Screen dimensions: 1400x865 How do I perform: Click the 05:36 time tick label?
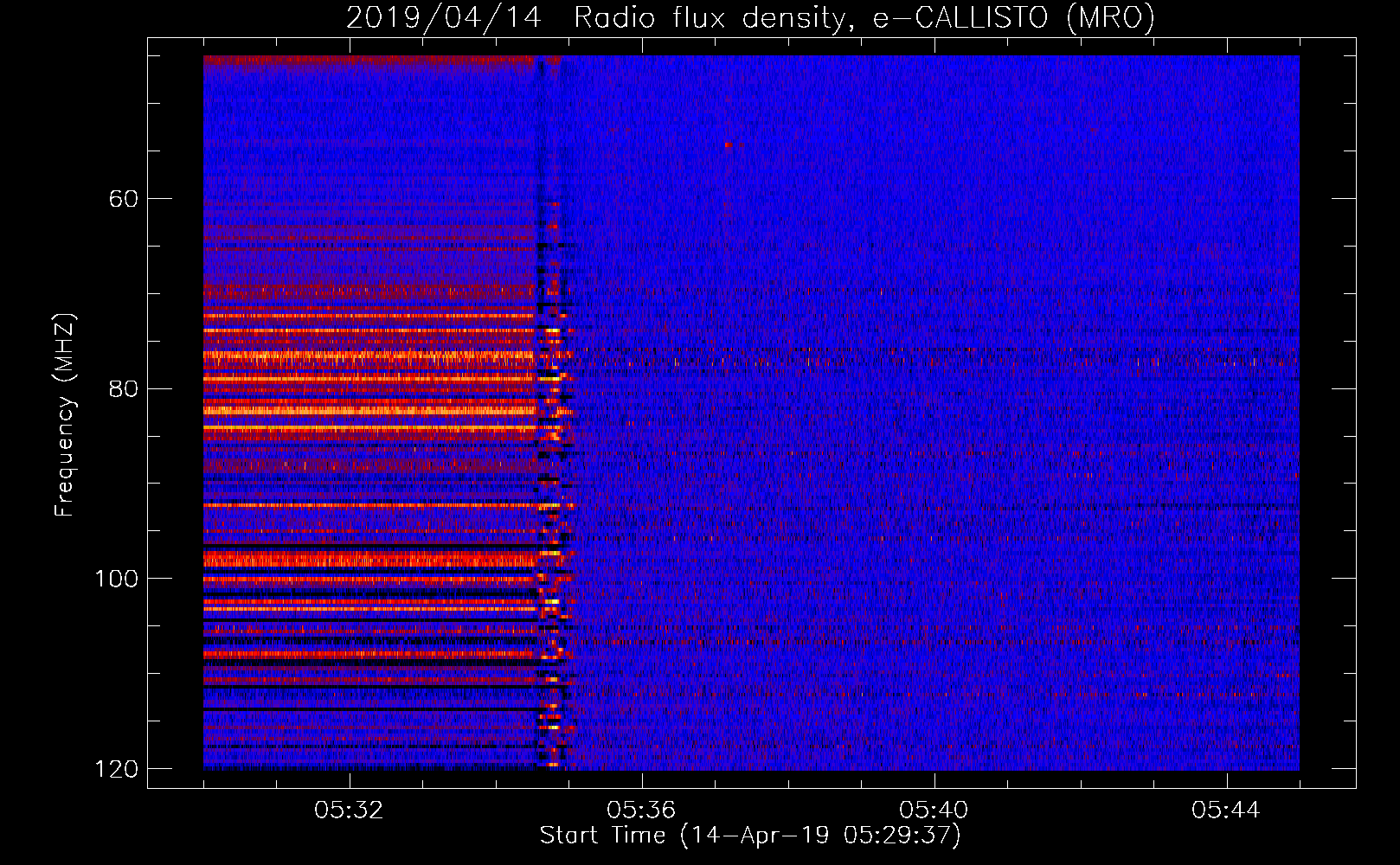click(641, 811)
